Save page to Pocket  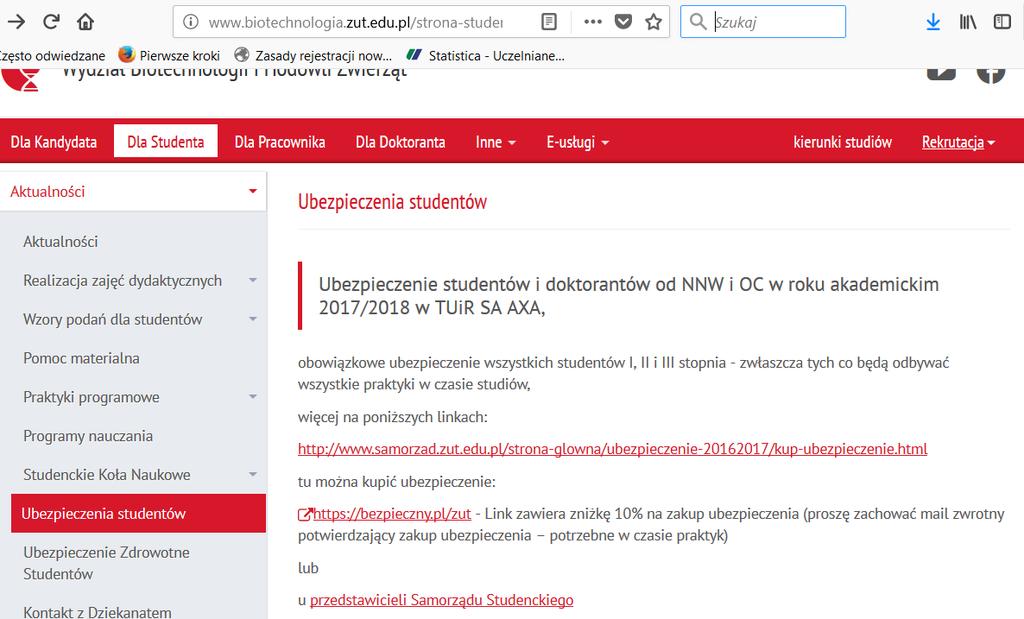coord(624,22)
